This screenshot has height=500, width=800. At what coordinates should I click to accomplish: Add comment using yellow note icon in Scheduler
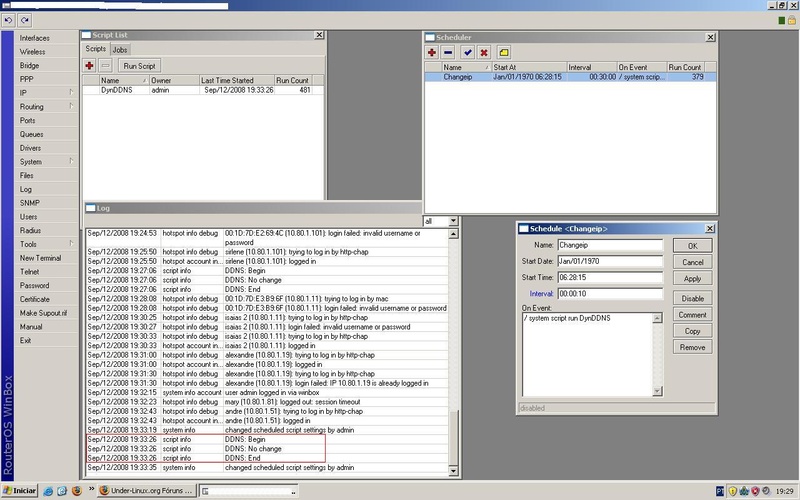504,53
